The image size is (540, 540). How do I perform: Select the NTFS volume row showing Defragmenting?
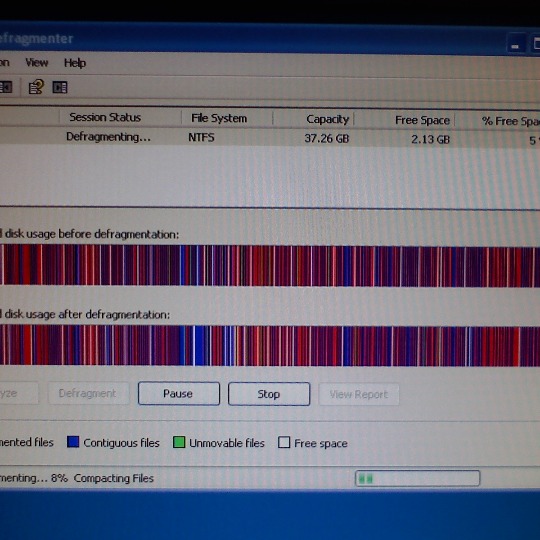270,137
